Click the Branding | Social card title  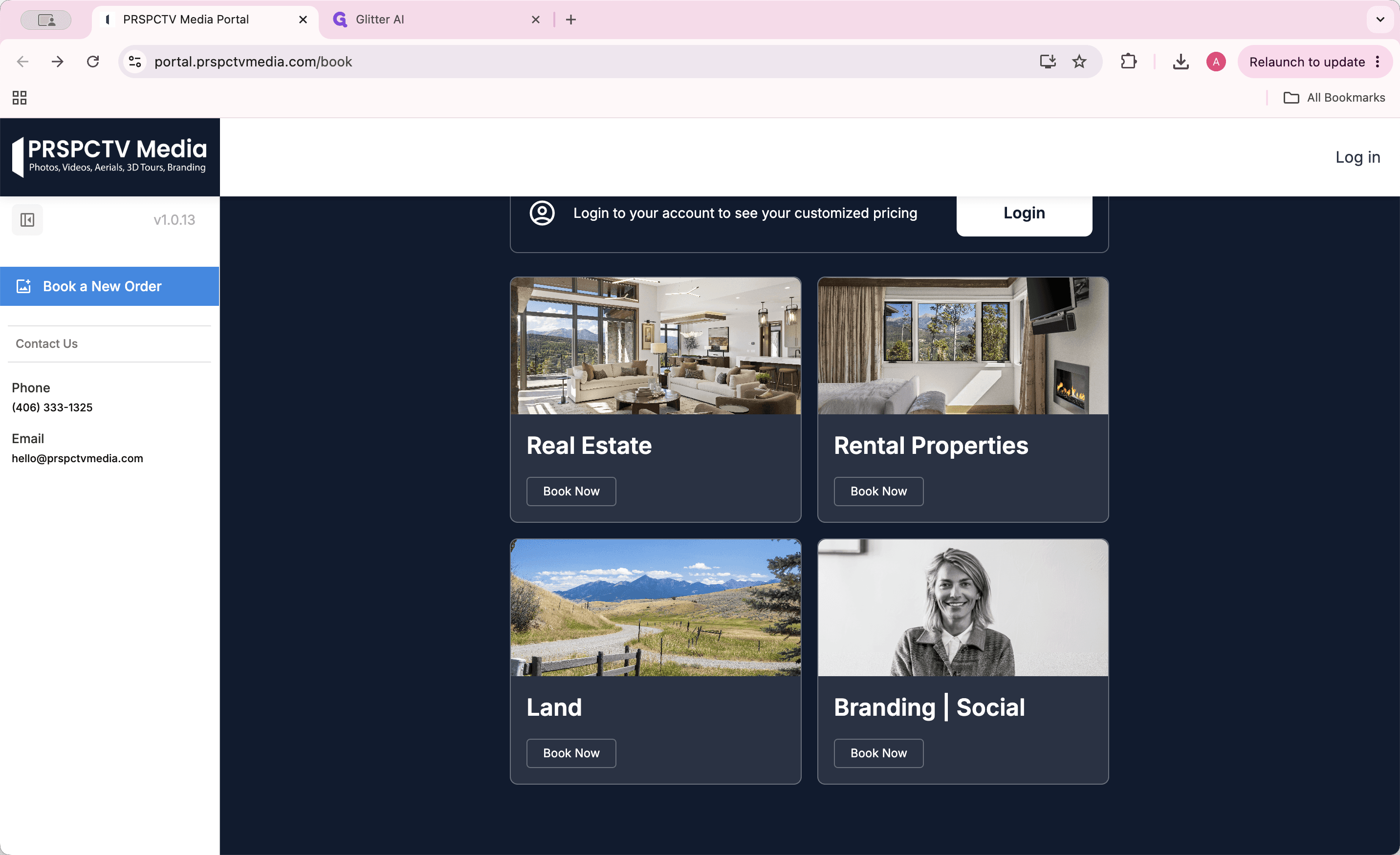[x=930, y=707]
